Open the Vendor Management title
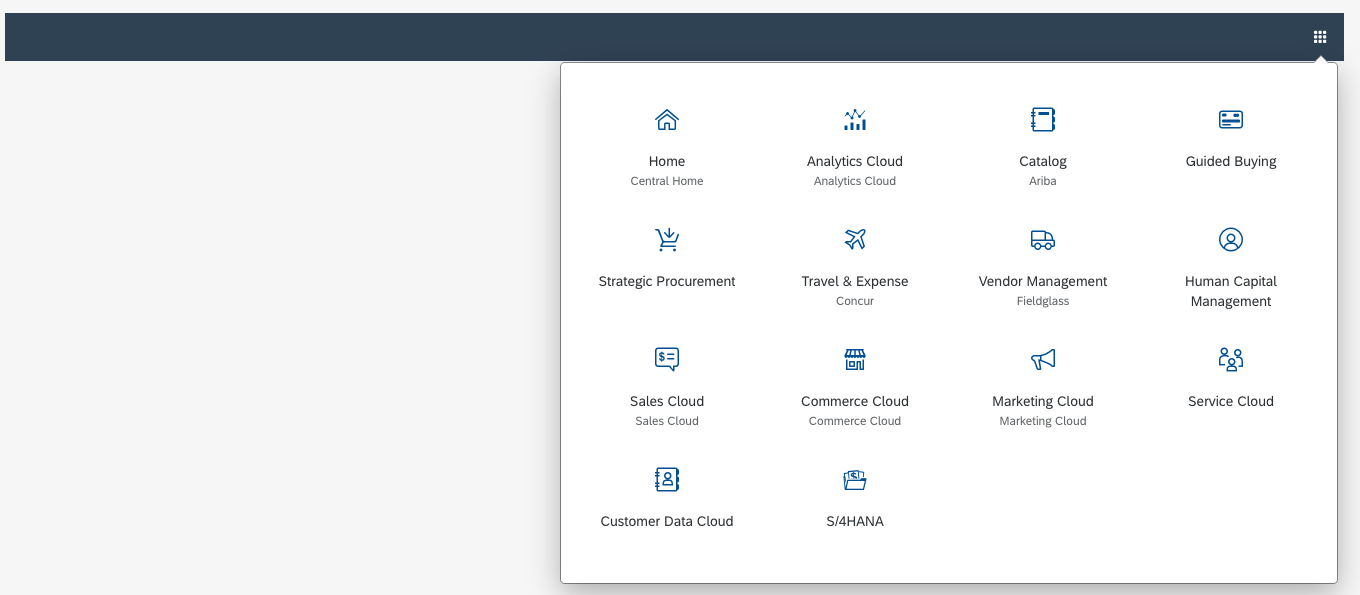Viewport: 1360px width, 595px height. [1043, 281]
